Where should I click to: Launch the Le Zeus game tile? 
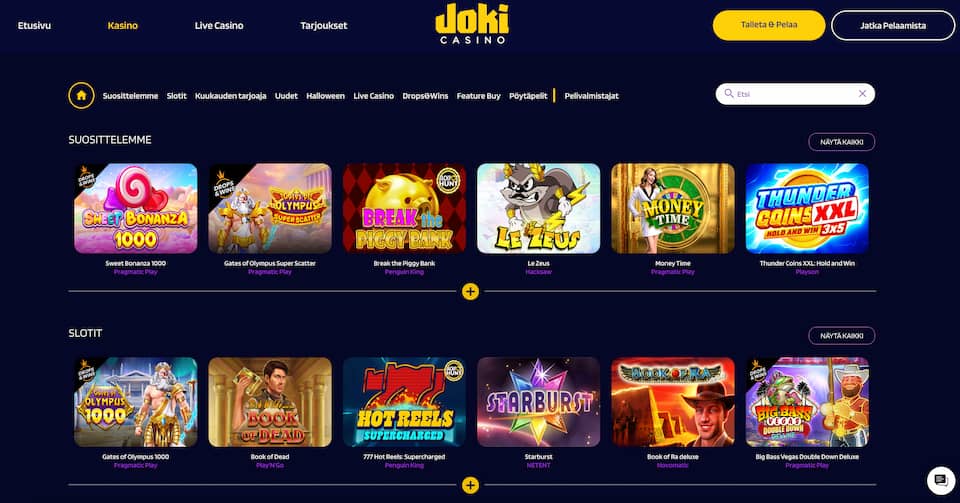pyautogui.click(x=539, y=208)
